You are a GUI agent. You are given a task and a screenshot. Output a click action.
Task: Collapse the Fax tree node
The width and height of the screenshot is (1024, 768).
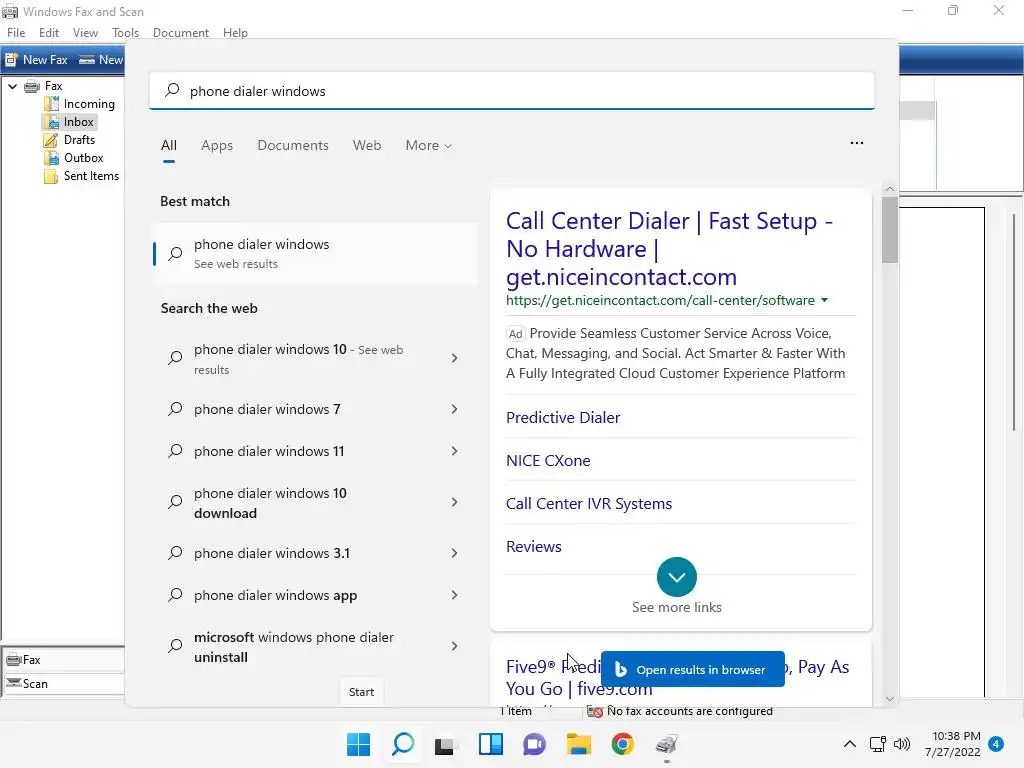pos(12,86)
